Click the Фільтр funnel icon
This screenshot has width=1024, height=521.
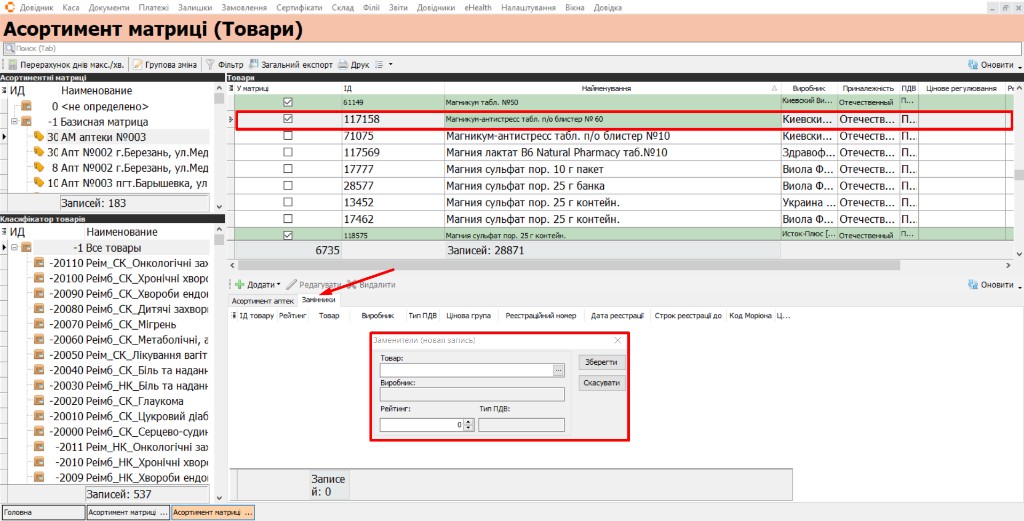(210, 65)
